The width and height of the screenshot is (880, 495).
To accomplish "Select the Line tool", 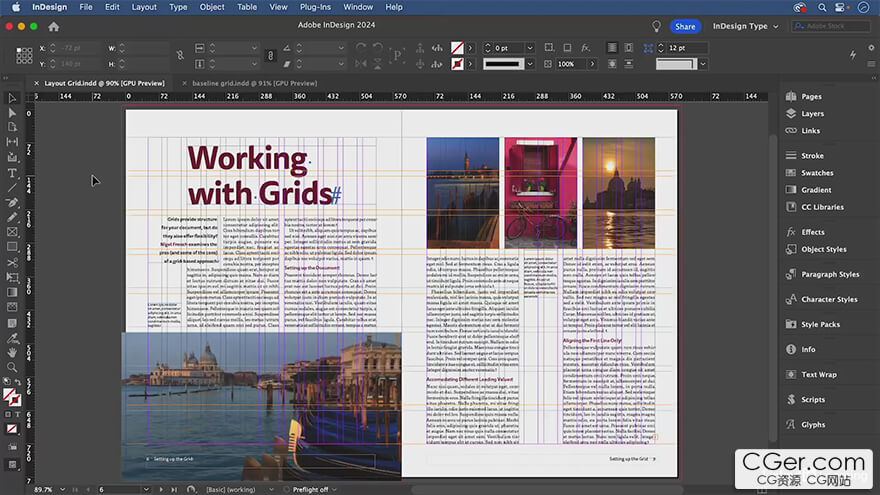I will pyautogui.click(x=12, y=187).
